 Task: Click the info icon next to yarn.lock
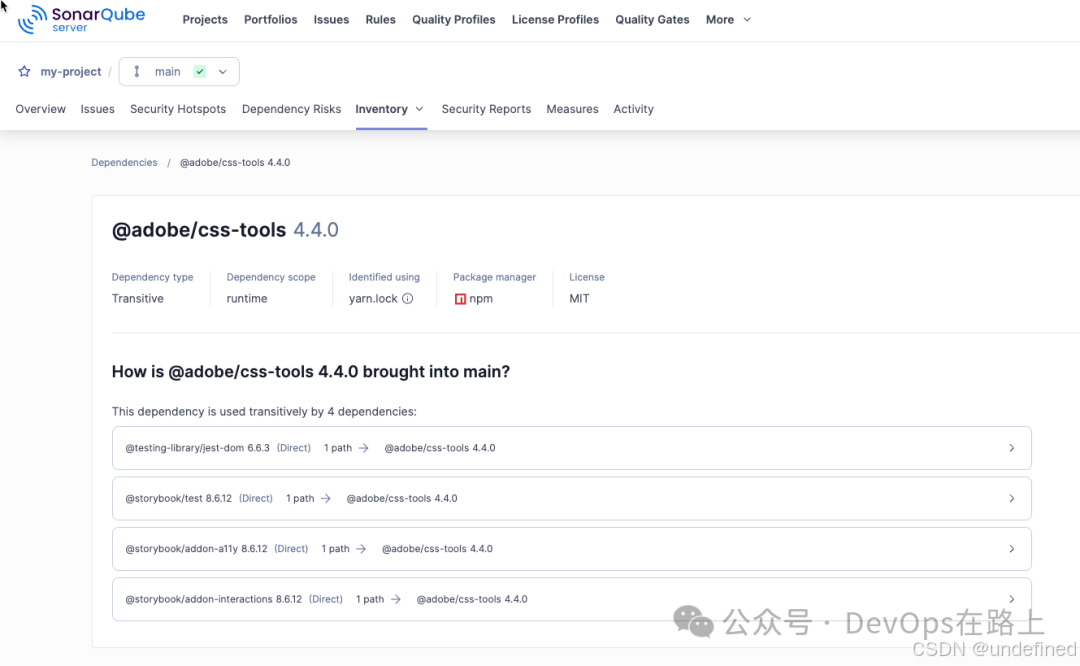(x=408, y=298)
